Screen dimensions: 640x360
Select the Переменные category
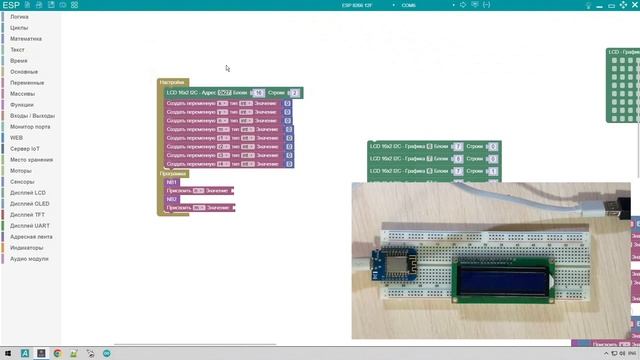click(x=27, y=83)
